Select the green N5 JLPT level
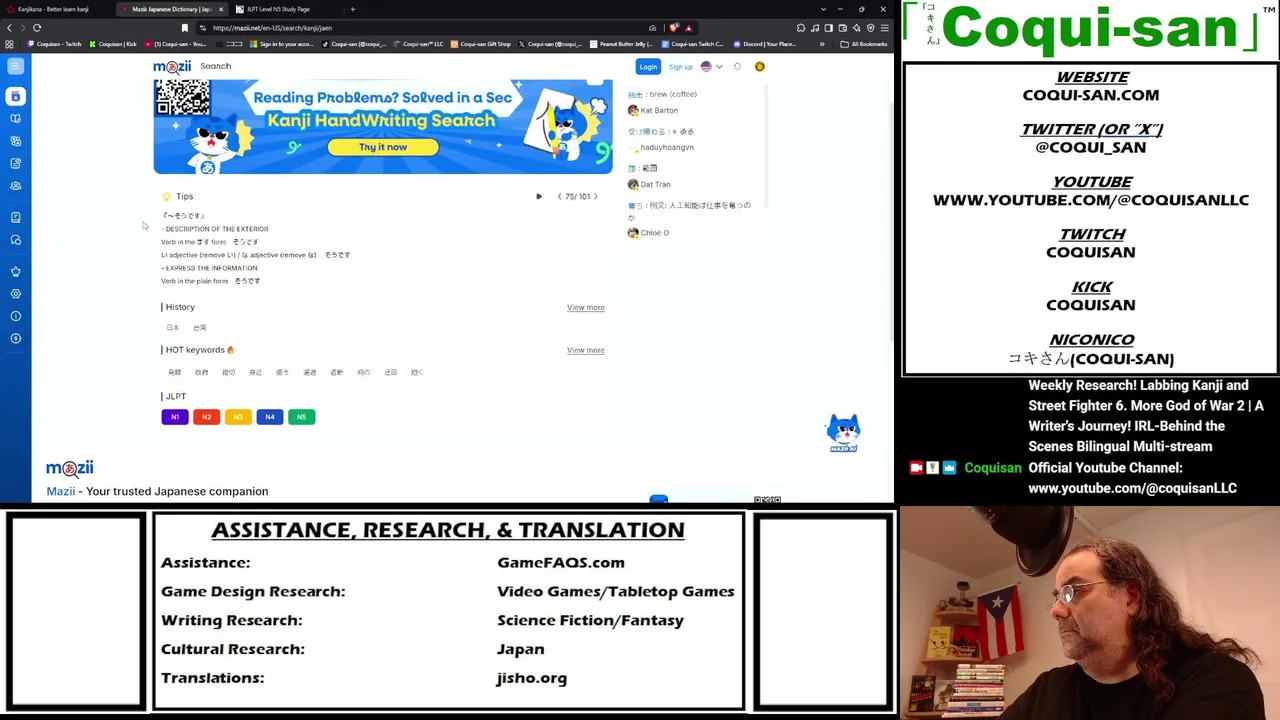This screenshot has width=1280, height=720. [x=302, y=417]
